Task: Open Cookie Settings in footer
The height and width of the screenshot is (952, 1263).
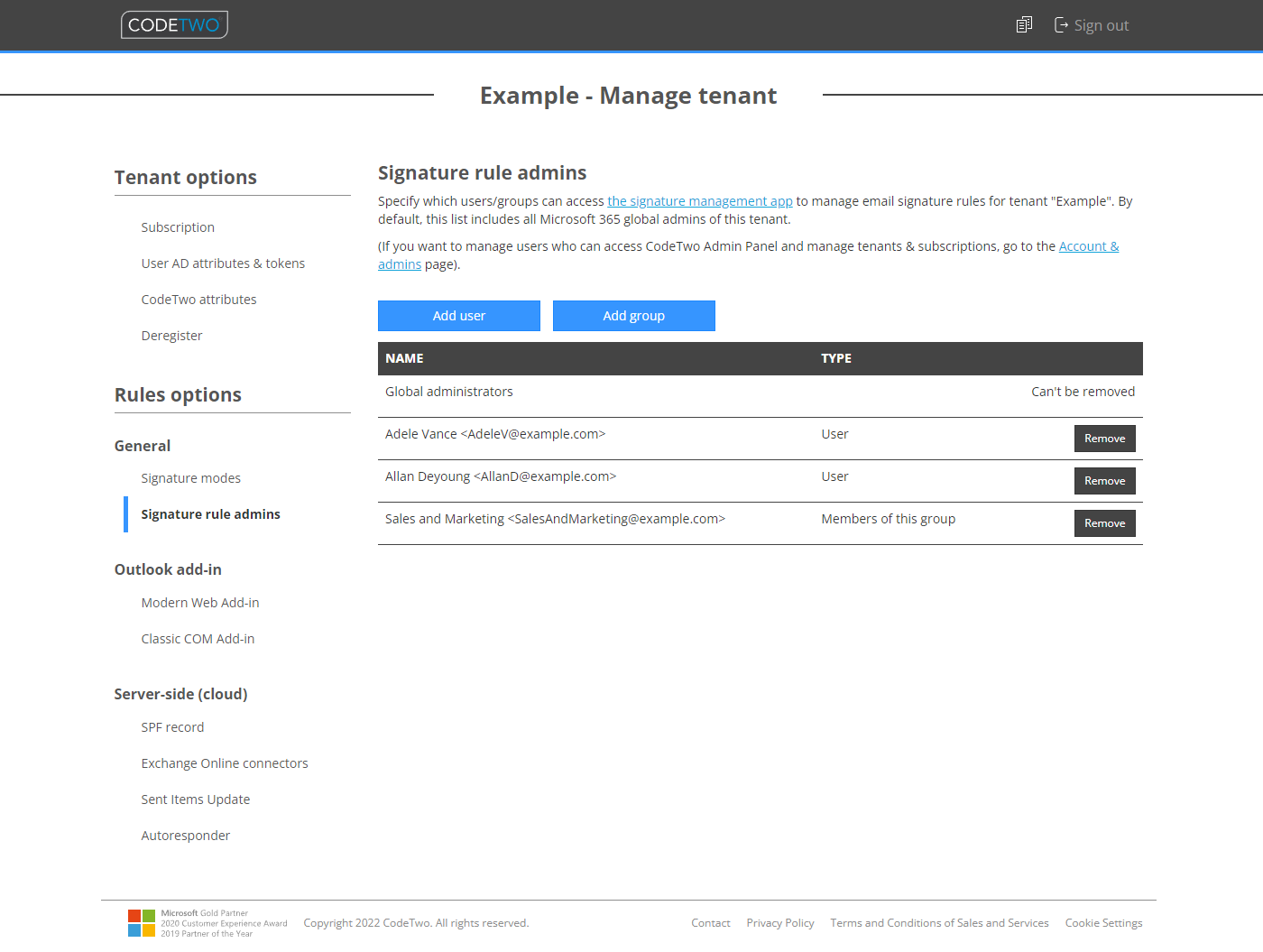Action: 1103,923
